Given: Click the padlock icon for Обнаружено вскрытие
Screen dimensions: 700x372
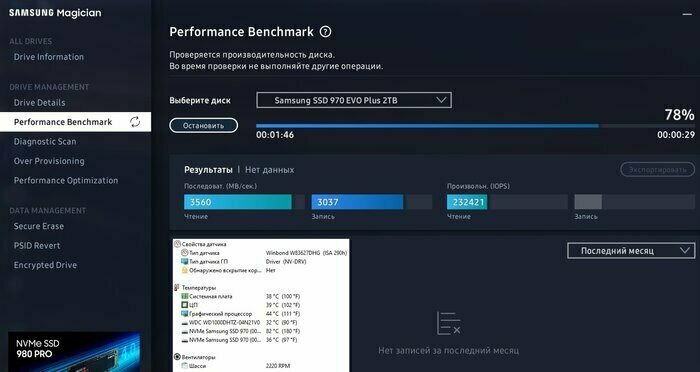Looking at the screenshot, I should pos(185,270).
